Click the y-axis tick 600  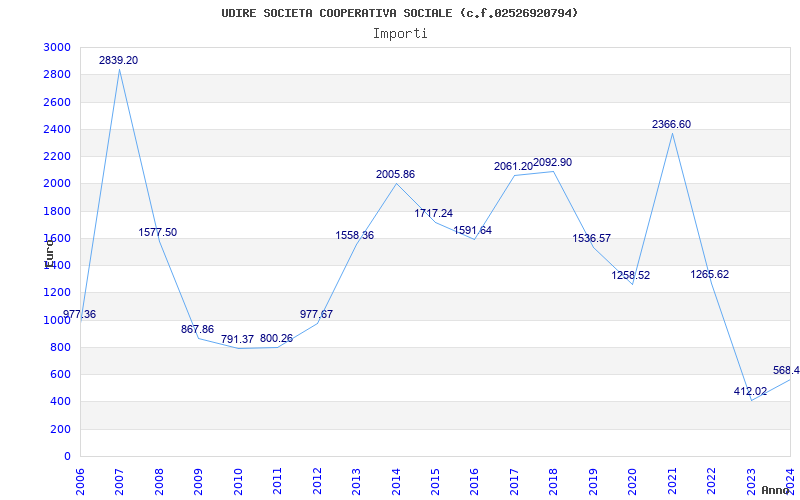pos(61,374)
